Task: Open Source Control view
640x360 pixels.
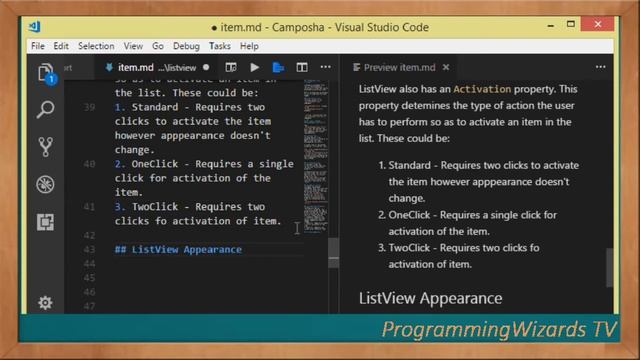Action: [x=45, y=147]
